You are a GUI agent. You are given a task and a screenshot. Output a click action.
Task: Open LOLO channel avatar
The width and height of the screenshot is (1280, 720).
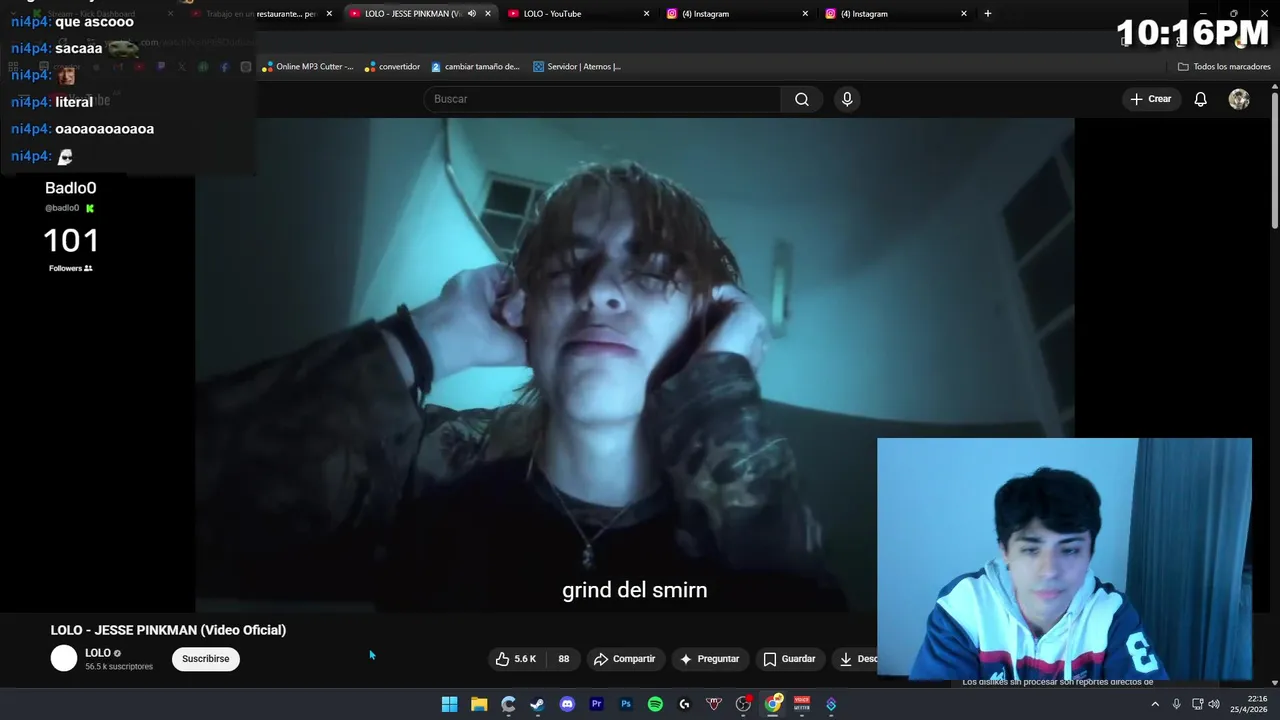(x=64, y=658)
